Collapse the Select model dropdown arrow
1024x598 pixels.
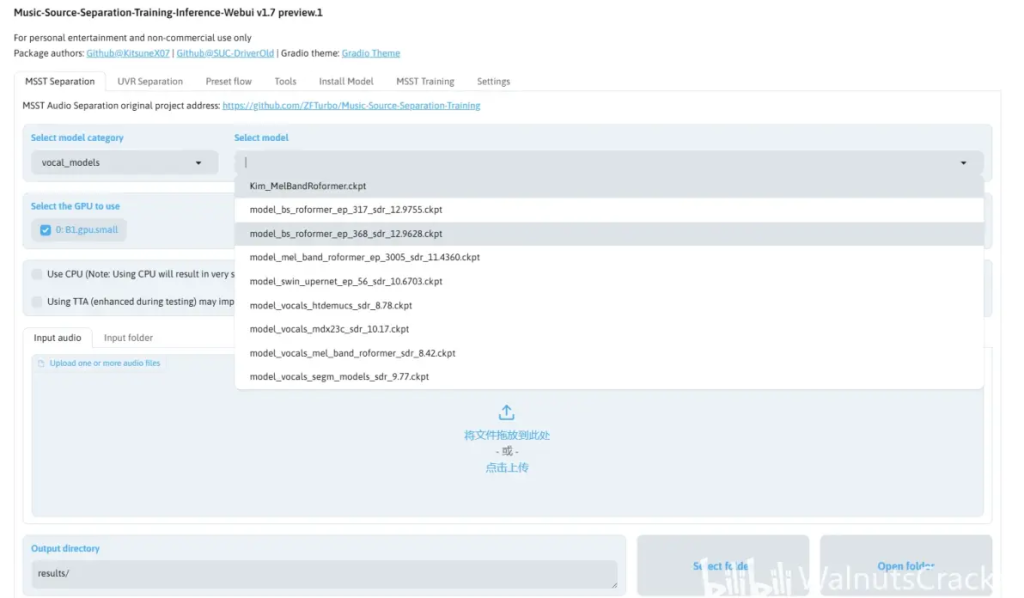coord(963,163)
